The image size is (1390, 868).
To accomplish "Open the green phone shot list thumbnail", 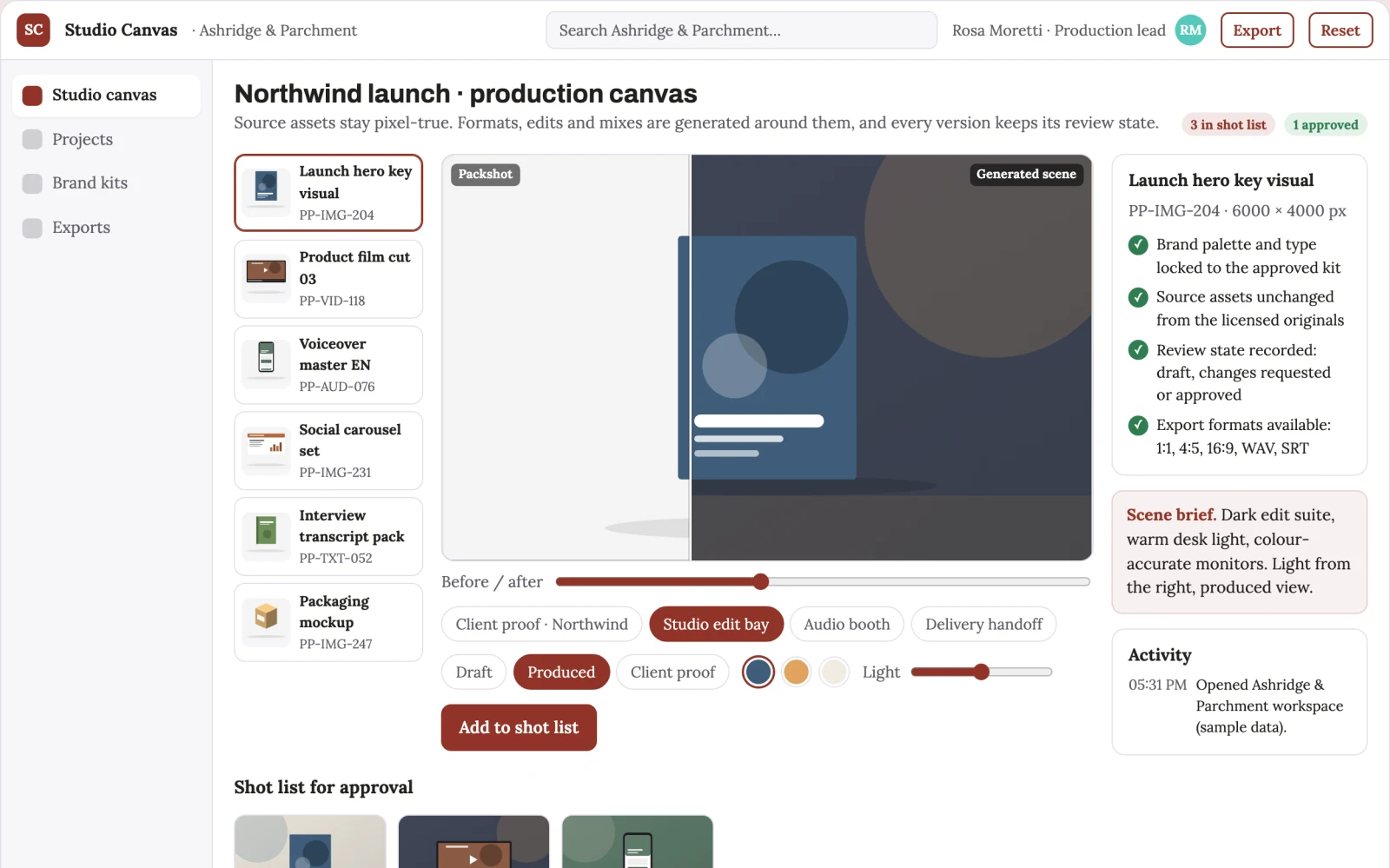I will 638,841.
